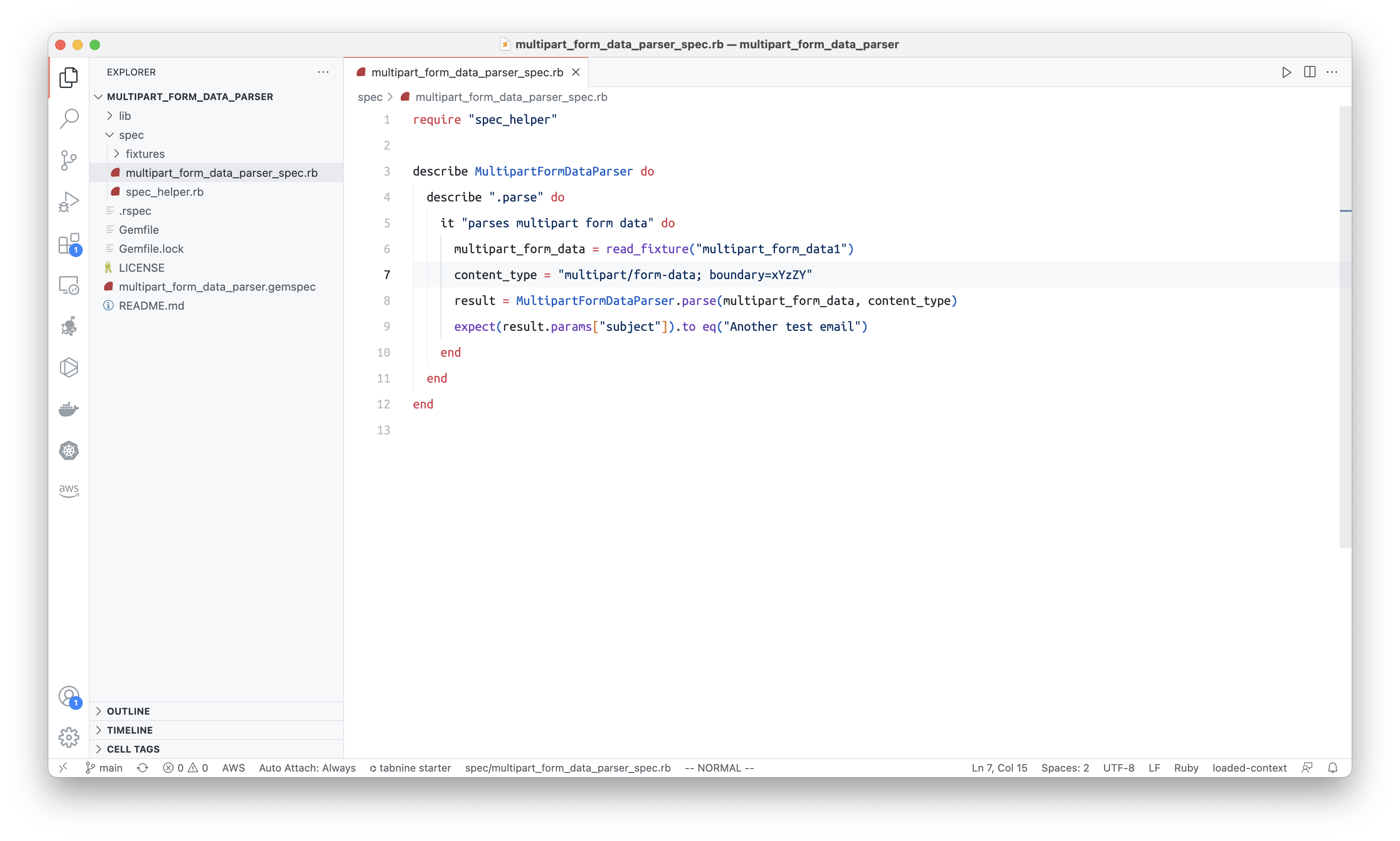Select the Docker extension icon
This screenshot has width=1400, height=841.
click(69, 409)
